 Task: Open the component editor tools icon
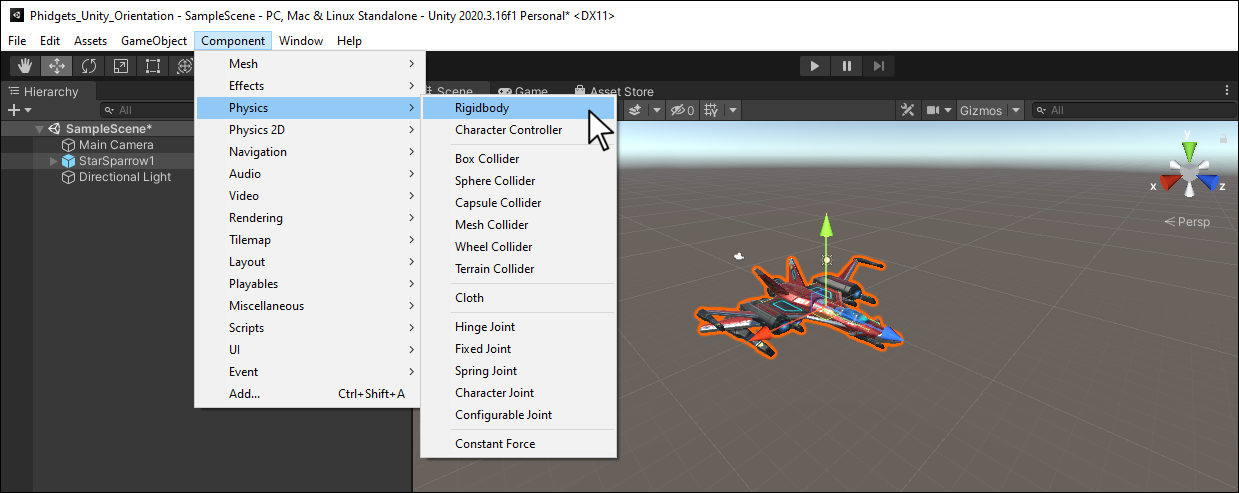click(x=908, y=110)
